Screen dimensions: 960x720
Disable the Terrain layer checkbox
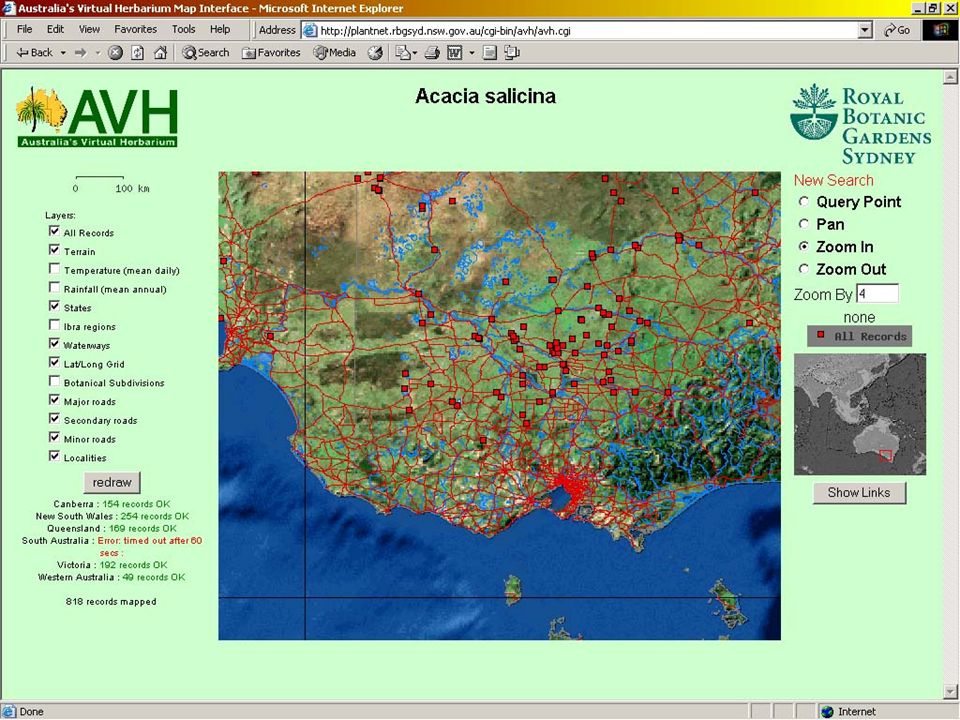click(54, 250)
